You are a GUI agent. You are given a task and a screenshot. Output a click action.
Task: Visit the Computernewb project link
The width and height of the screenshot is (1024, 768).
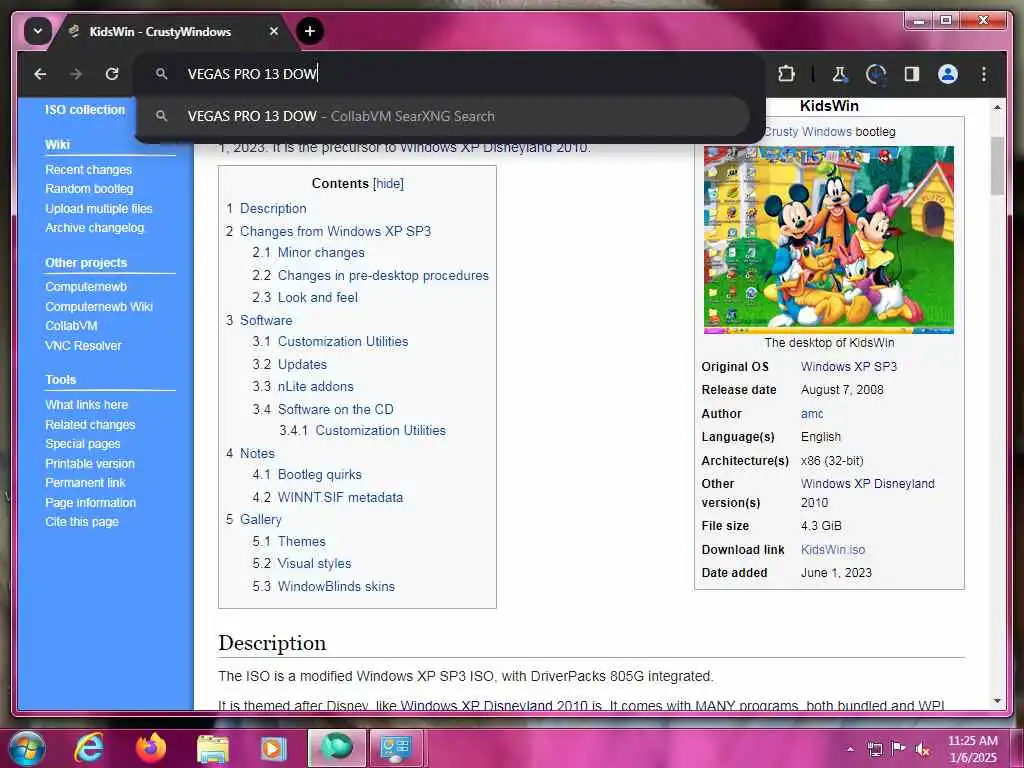86,287
